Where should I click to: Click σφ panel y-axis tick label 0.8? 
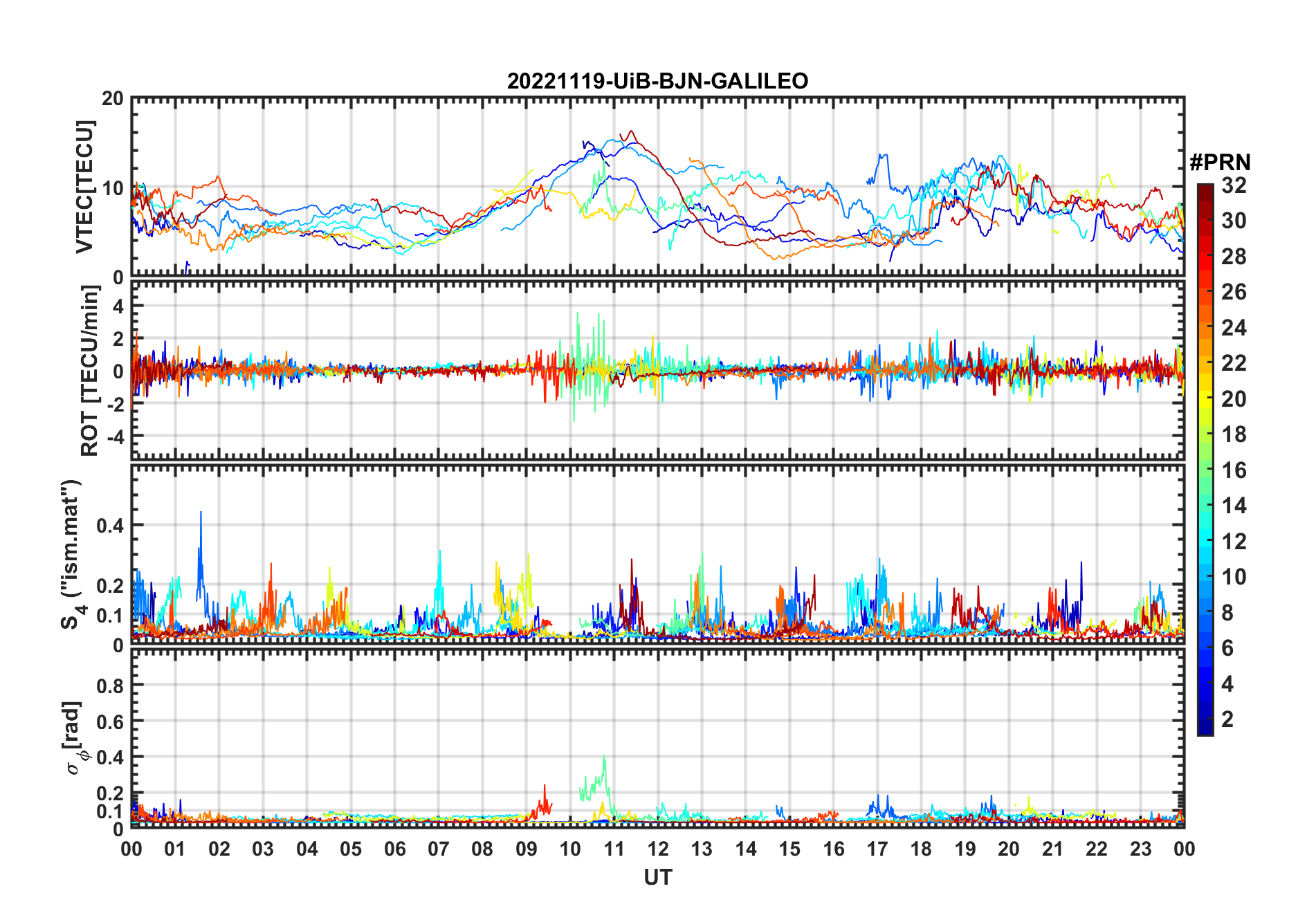point(110,686)
